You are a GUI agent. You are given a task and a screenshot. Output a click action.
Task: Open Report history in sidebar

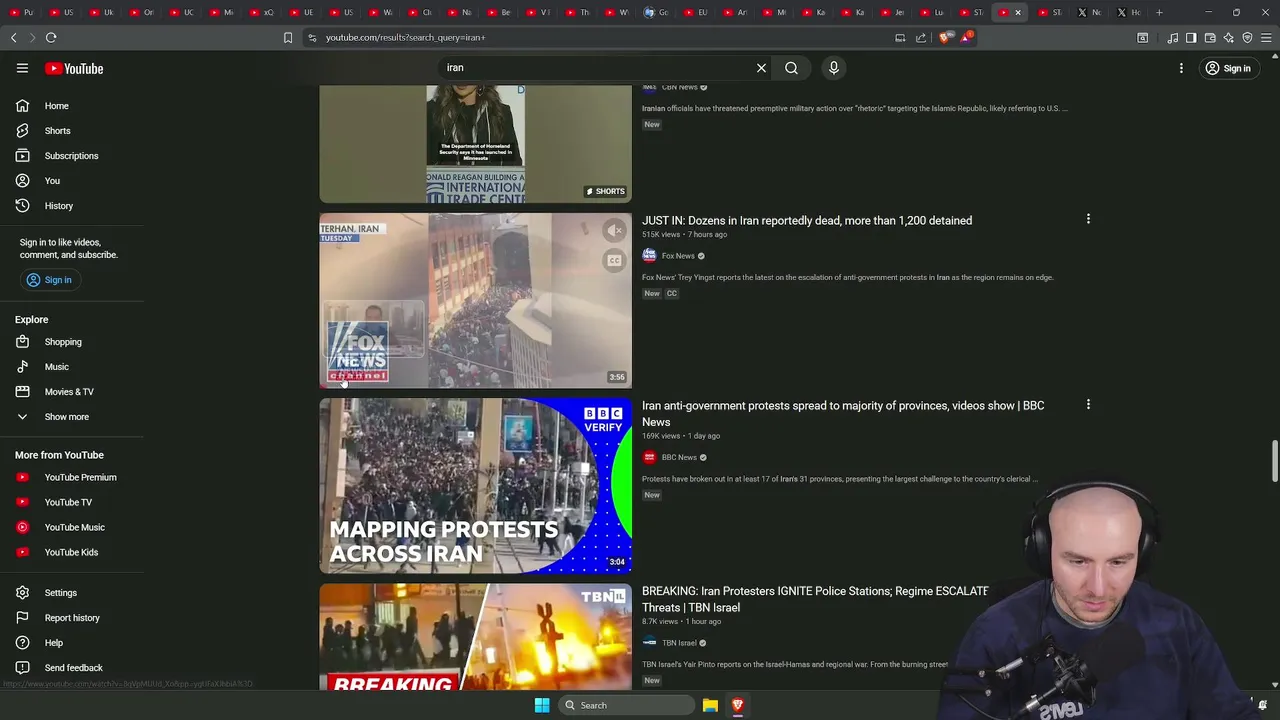pyautogui.click(x=70, y=618)
